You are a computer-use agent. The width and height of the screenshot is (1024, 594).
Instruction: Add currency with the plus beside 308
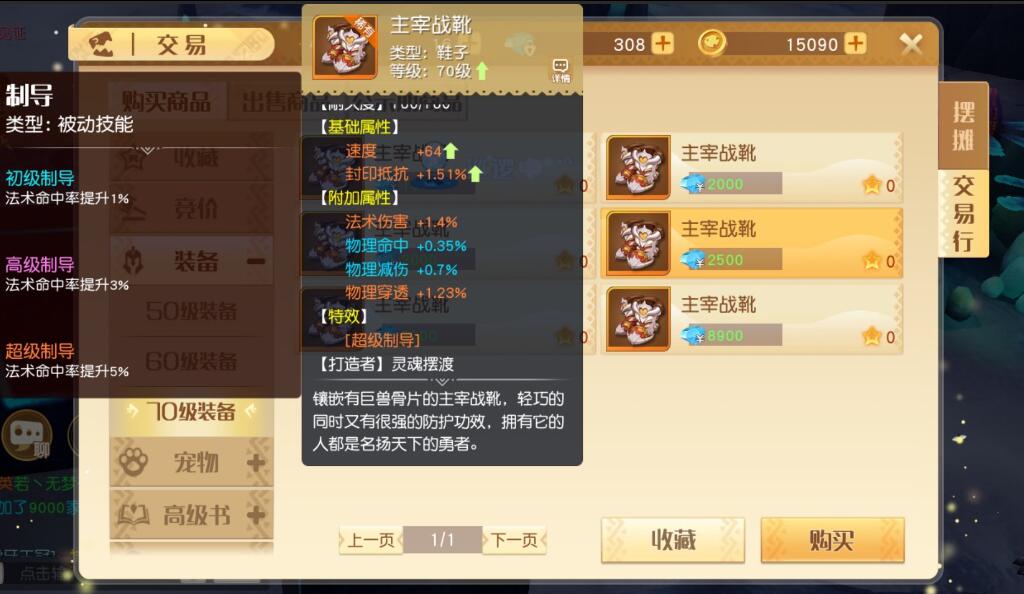[663, 44]
